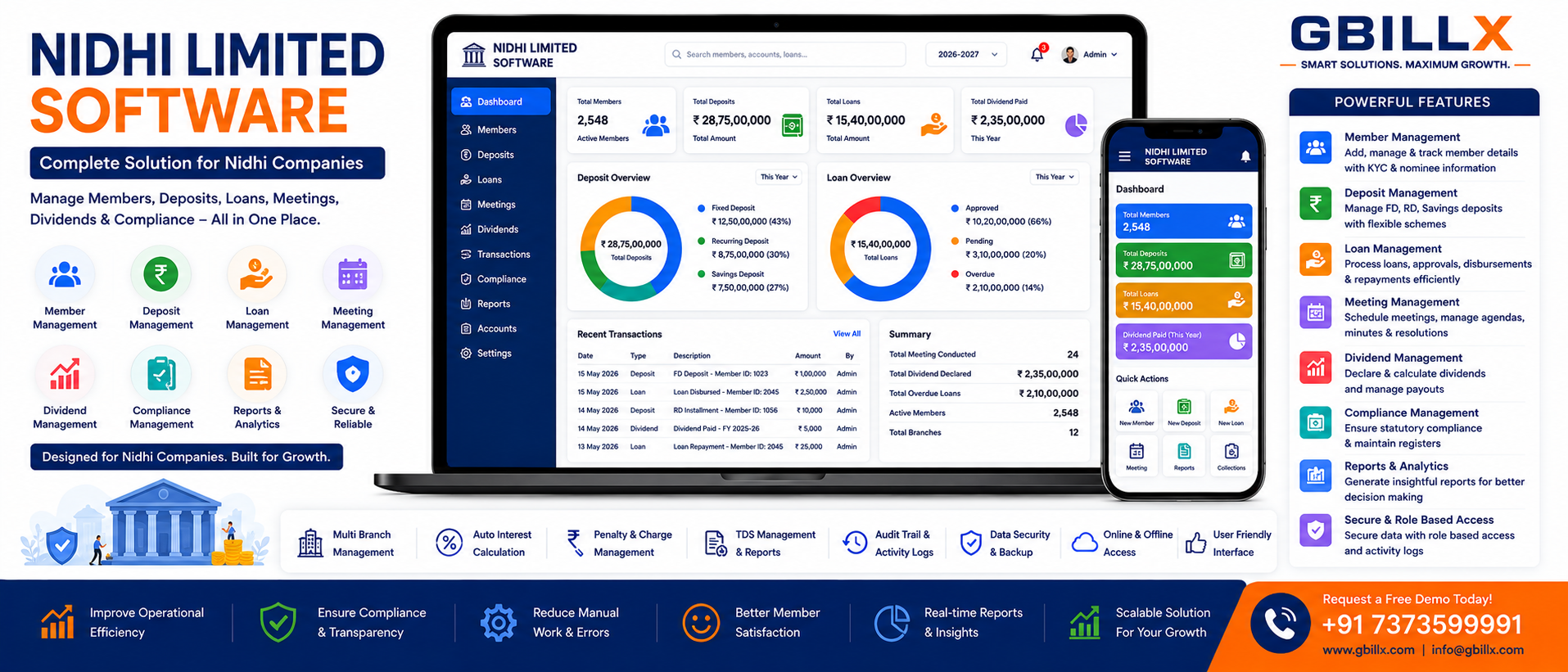This screenshot has width=1568, height=672.
Task: Tap Meeting quick action on phone
Action: 1136,456
